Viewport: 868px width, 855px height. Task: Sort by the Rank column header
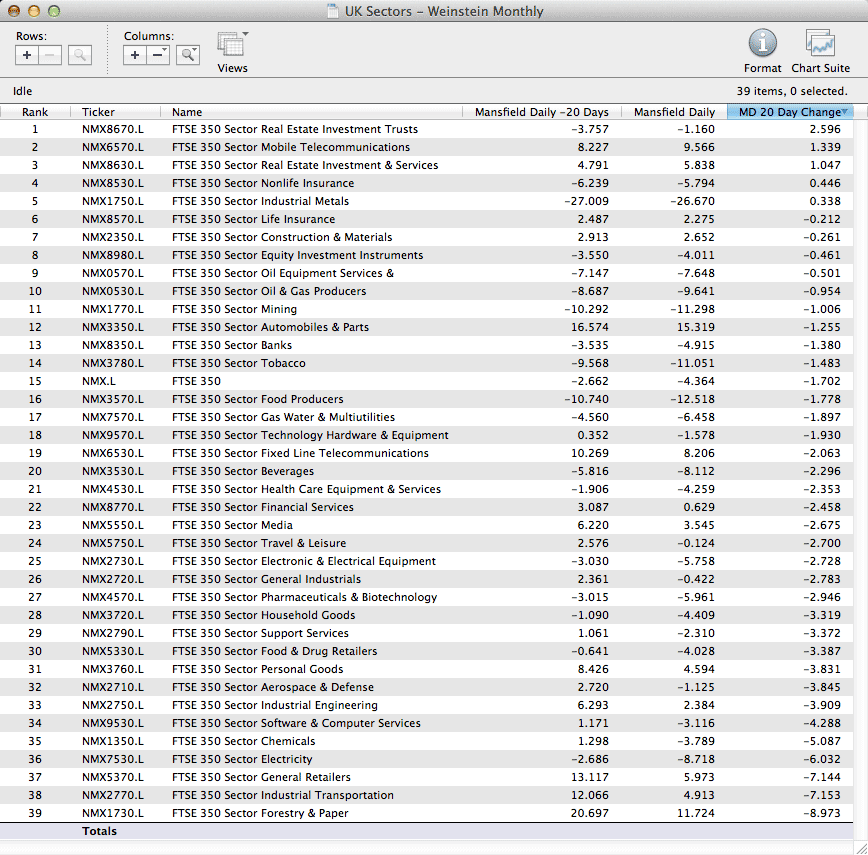[x=35, y=112]
